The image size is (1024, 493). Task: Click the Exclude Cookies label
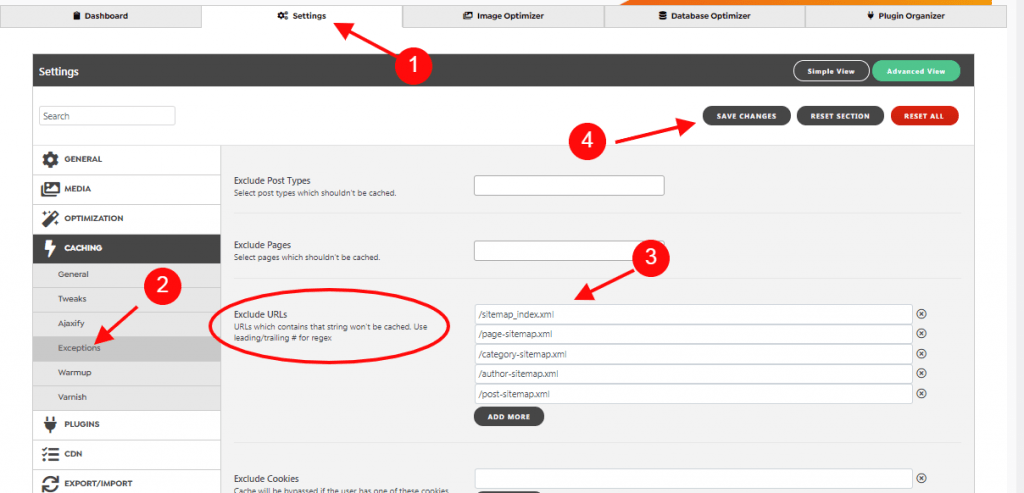pyautogui.click(x=266, y=479)
